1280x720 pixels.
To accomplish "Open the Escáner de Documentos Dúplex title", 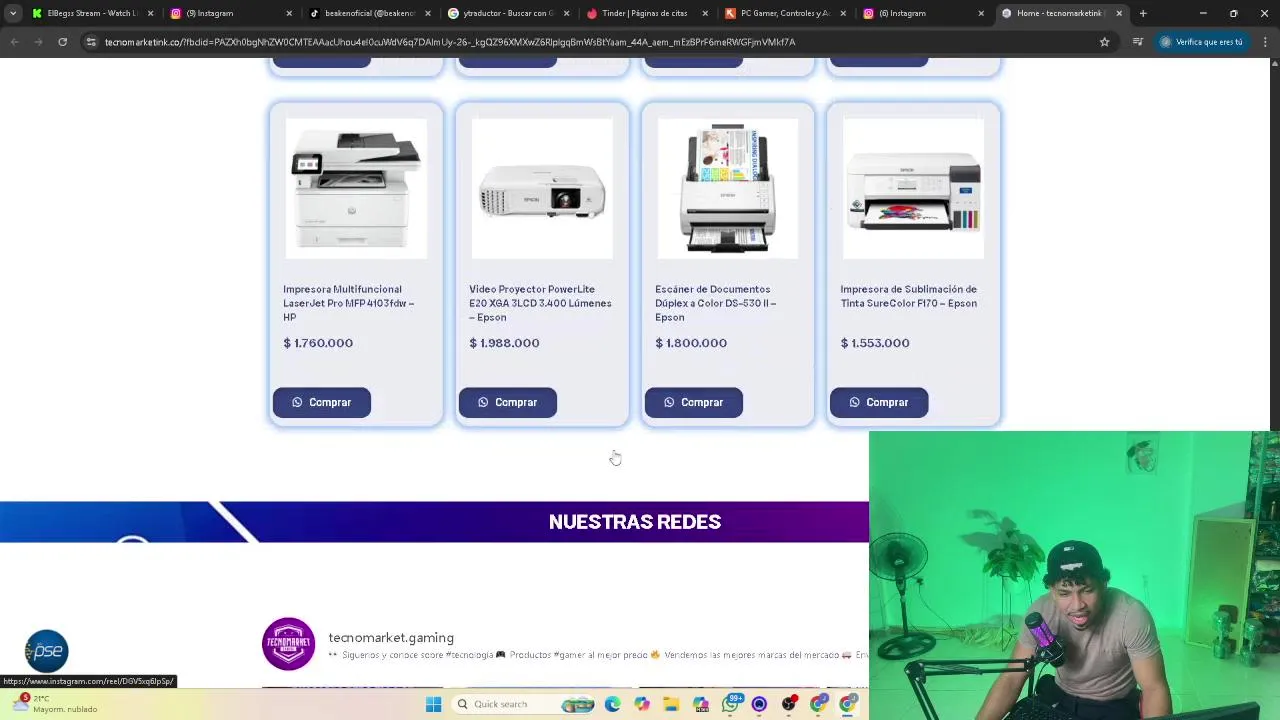I will [x=716, y=303].
